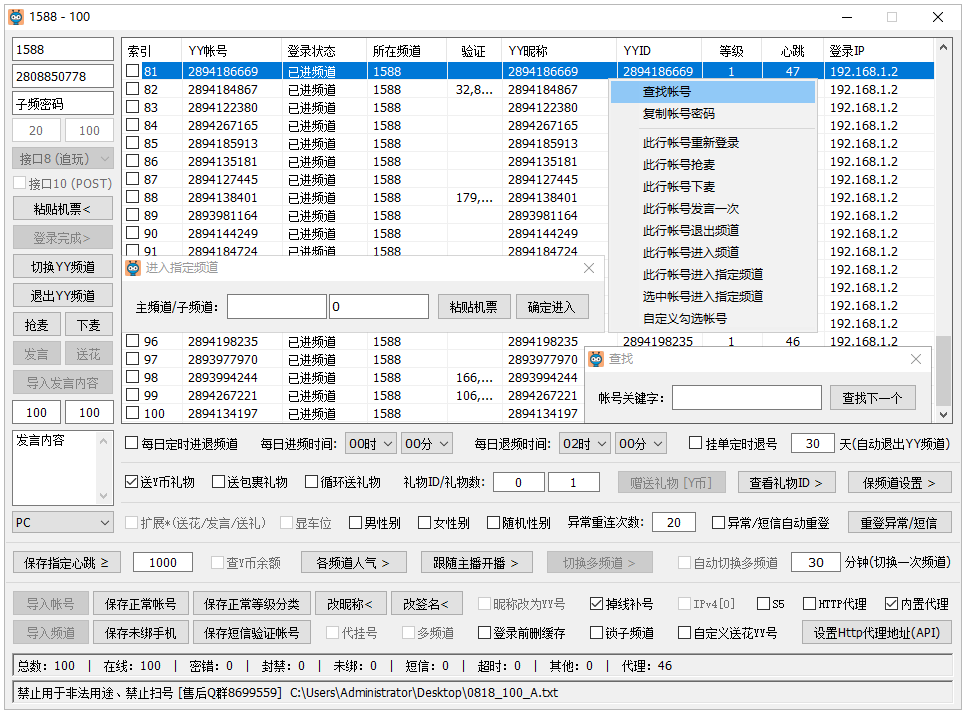Enable 循环送礼物 checkbox
966x714 pixels.
[311, 482]
